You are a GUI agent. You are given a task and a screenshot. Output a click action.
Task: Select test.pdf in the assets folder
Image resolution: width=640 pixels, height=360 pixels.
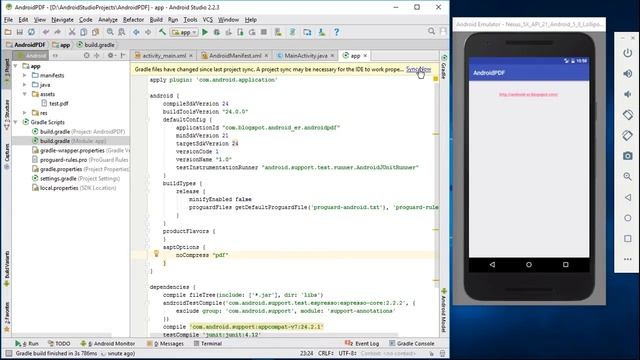[x=55, y=104]
